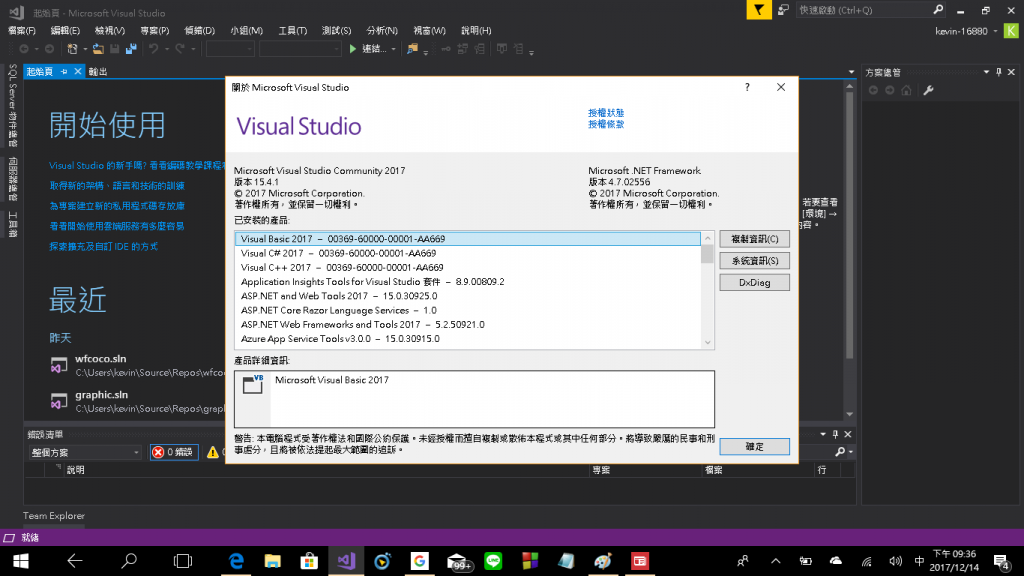Open the kevin-16880 account dropdown
This screenshot has width=1024, height=576.
click(x=995, y=31)
